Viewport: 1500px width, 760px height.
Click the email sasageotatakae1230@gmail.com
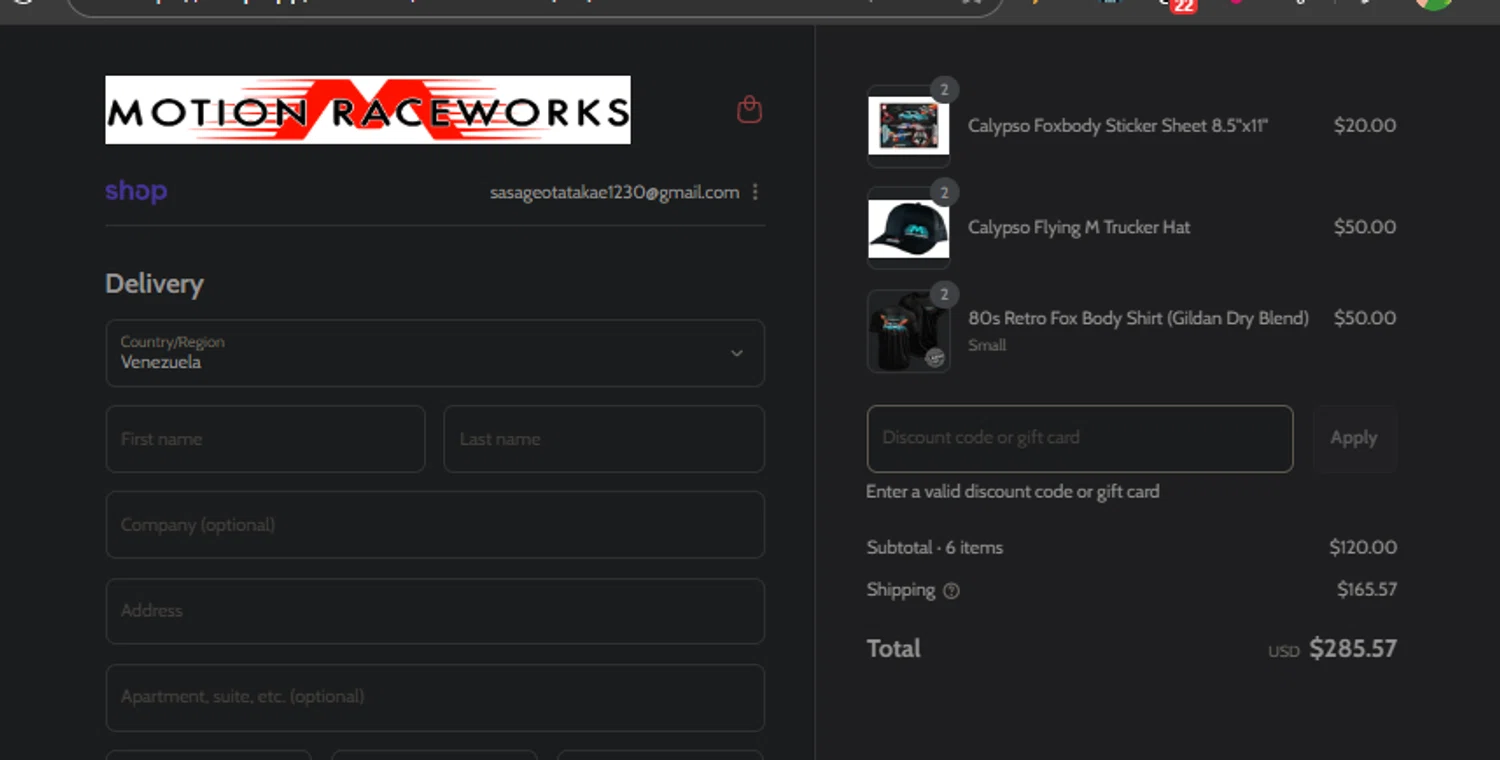coord(615,192)
